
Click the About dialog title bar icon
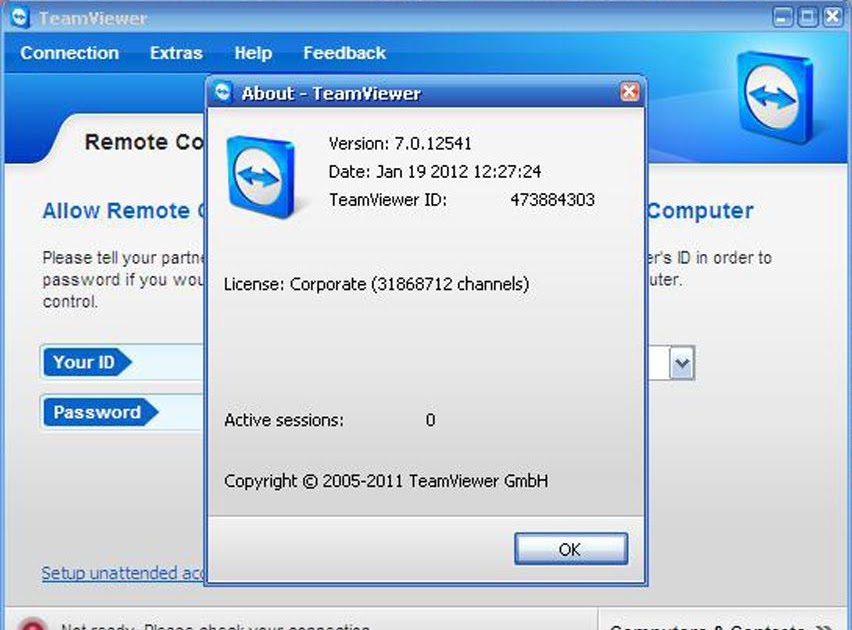pos(223,92)
